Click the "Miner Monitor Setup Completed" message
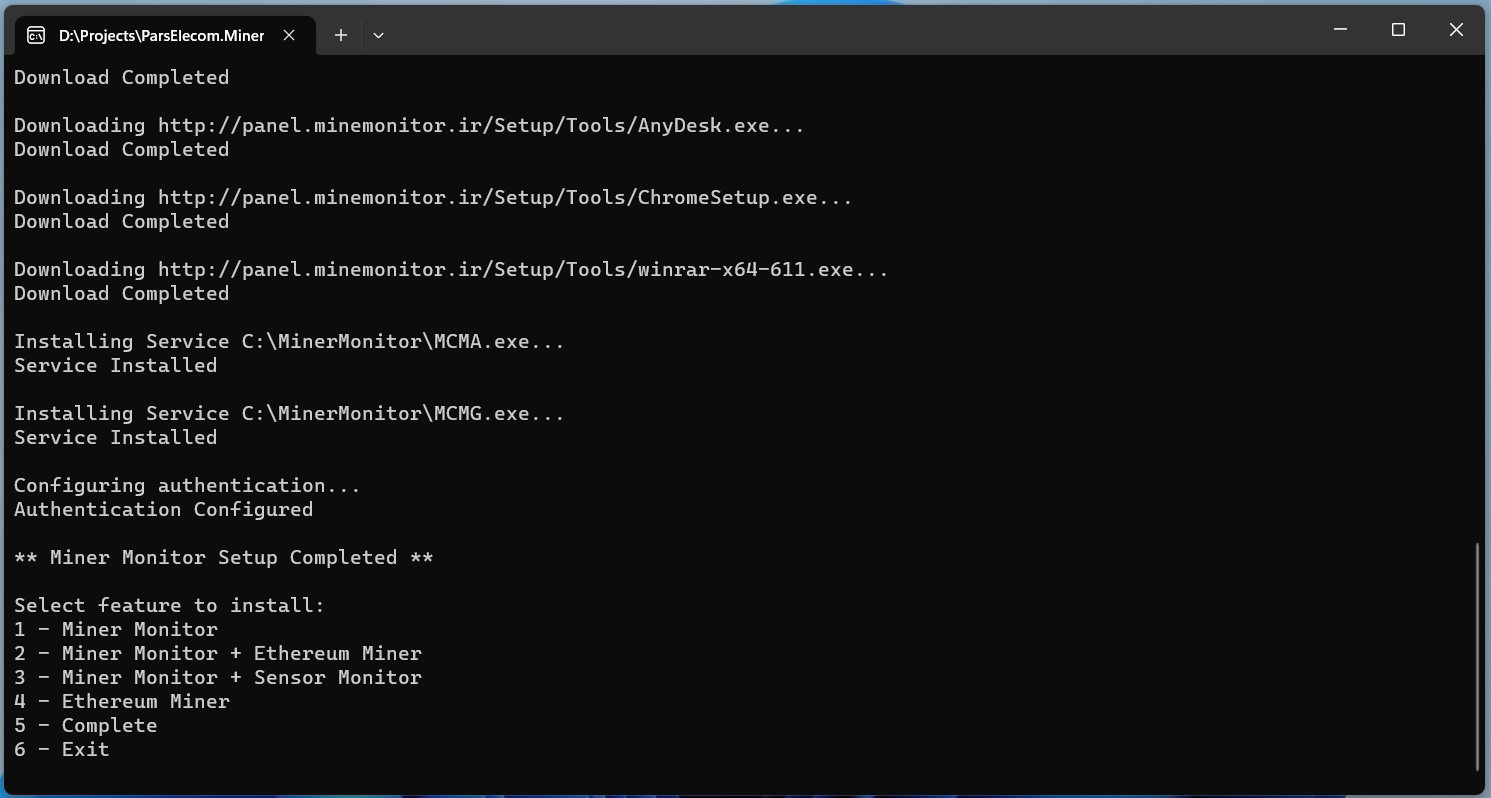1491x798 pixels. pyautogui.click(x=223, y=558)
